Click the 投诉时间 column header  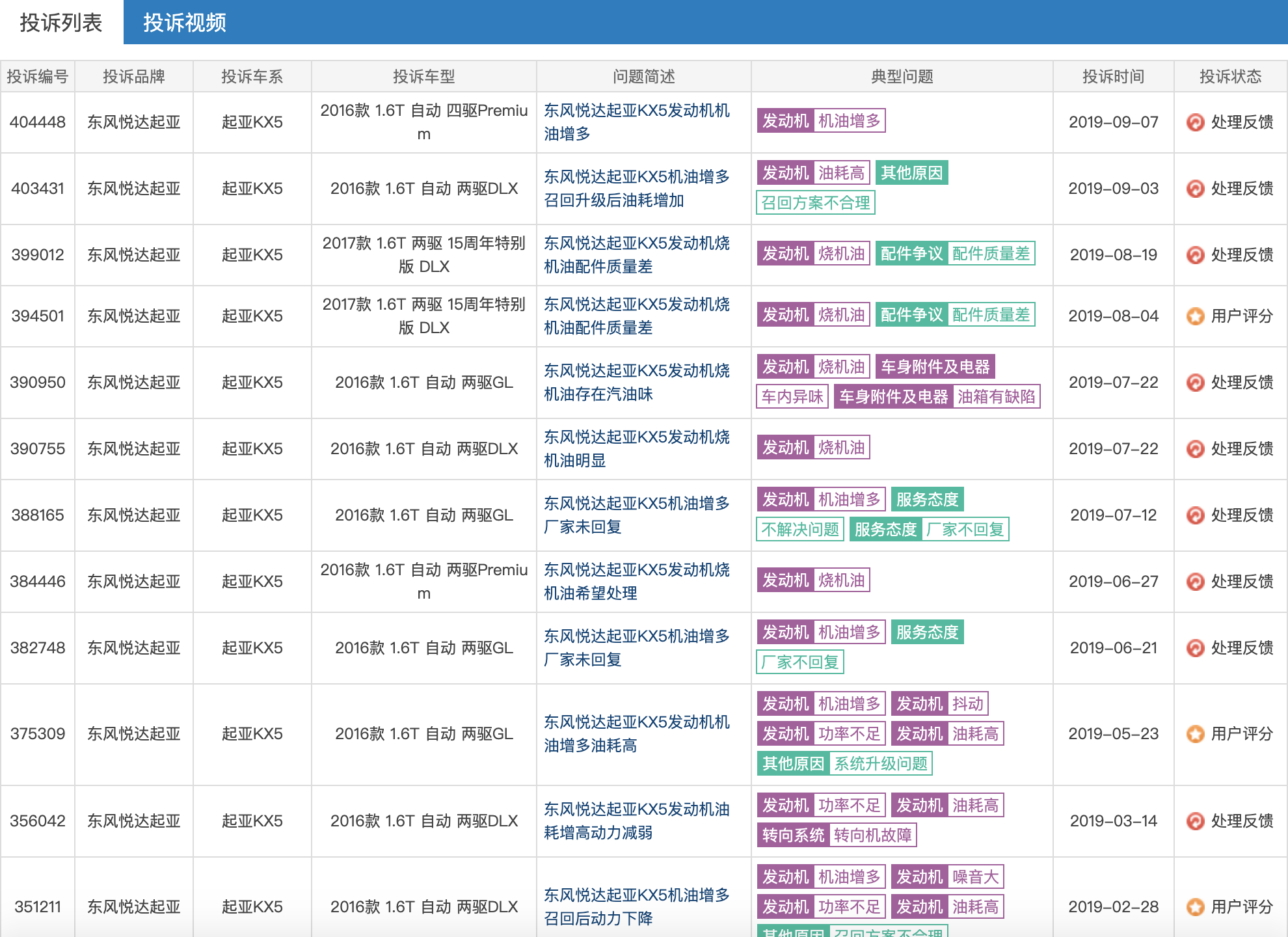pos(1114,77)
